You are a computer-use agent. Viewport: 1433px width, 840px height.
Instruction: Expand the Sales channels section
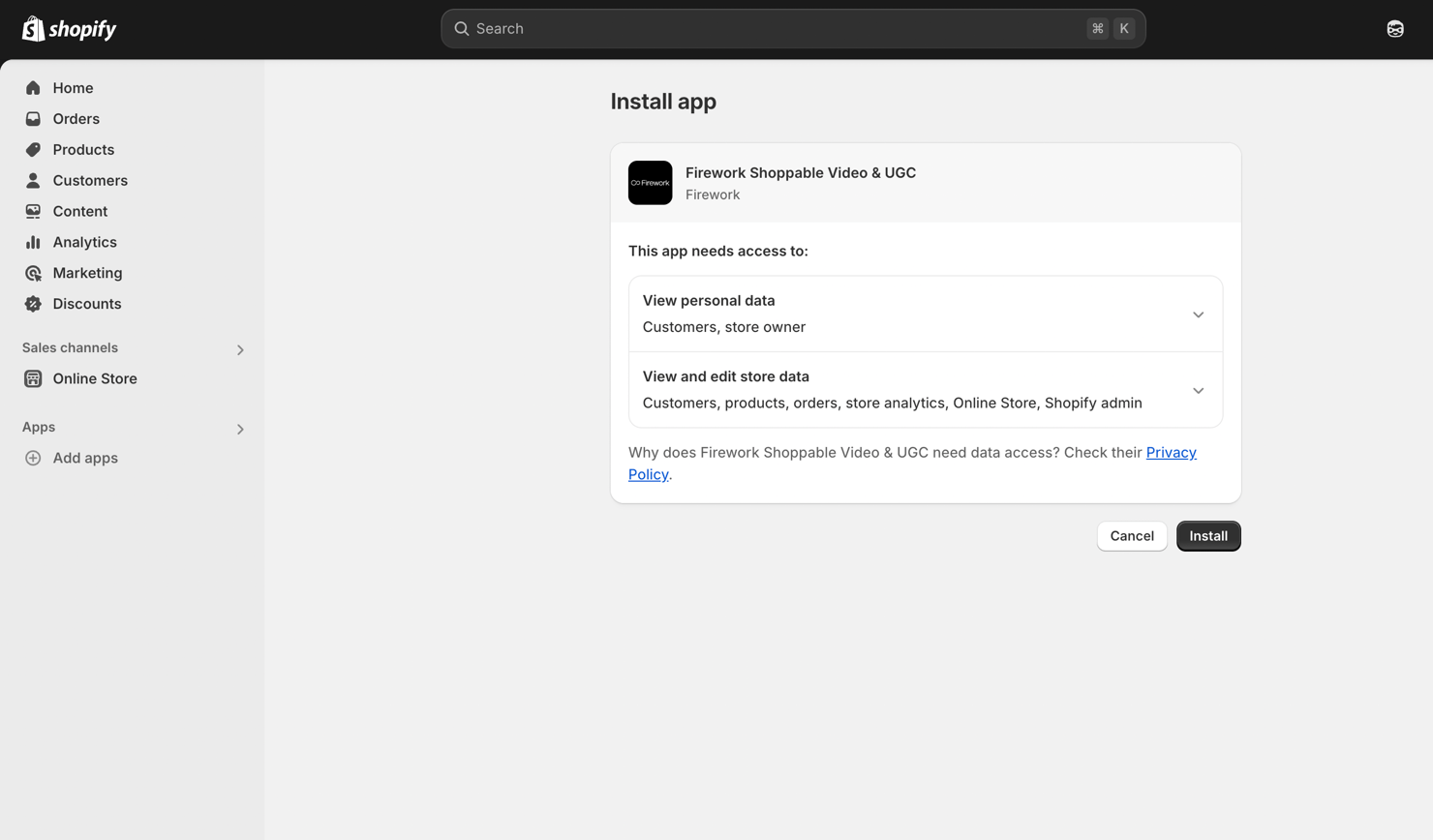(240, 349)
